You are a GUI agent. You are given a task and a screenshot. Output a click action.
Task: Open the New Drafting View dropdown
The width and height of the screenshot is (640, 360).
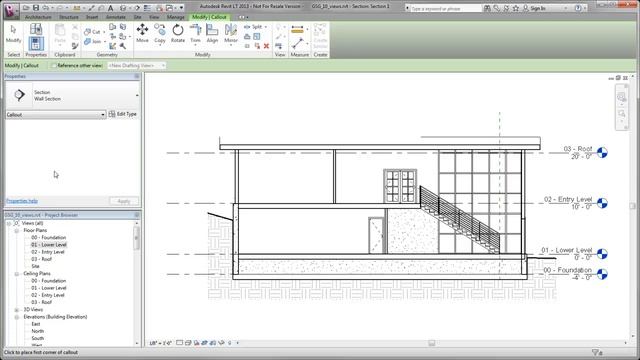pos(136,65)
